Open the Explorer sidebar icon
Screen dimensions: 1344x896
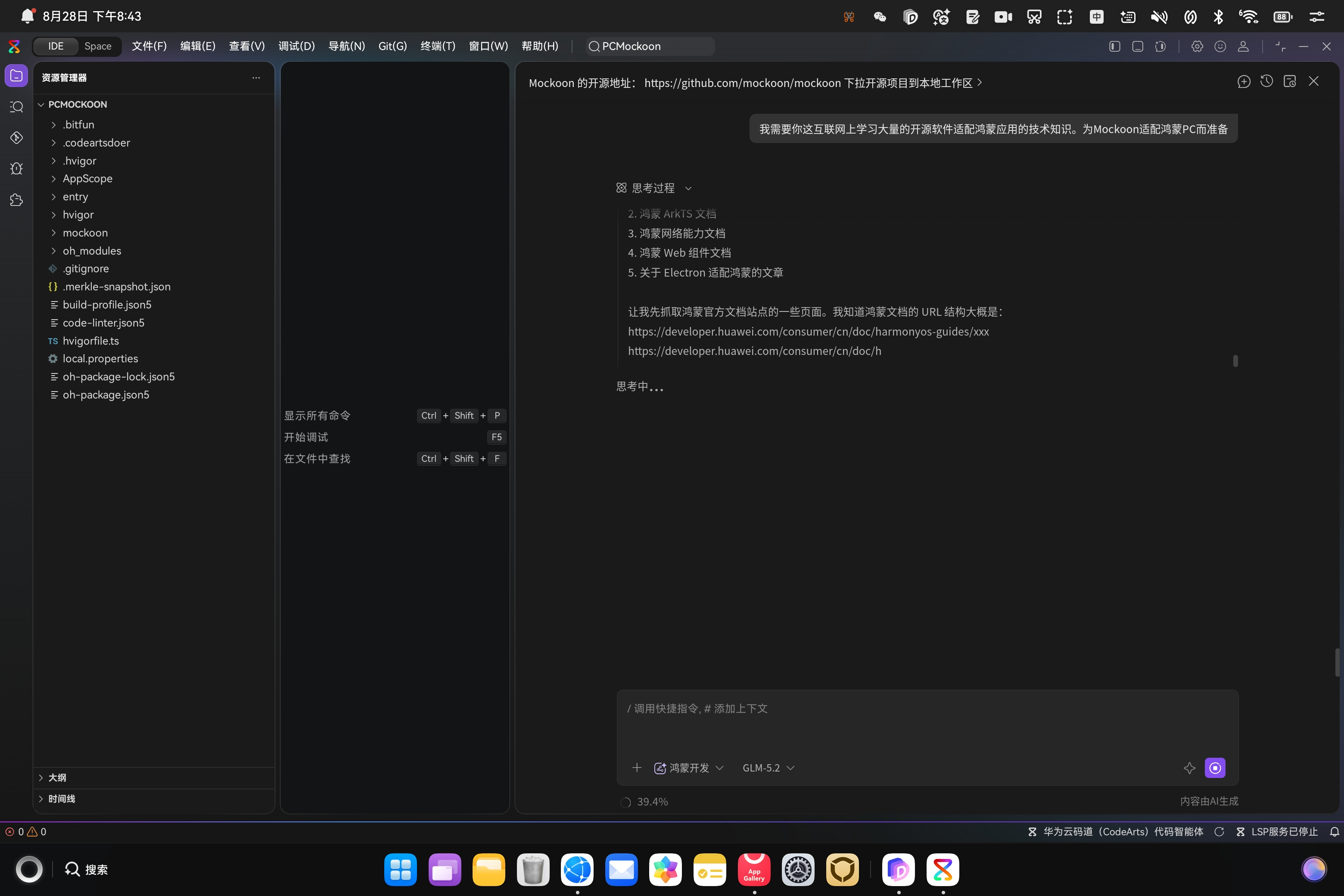pos(16,76)
